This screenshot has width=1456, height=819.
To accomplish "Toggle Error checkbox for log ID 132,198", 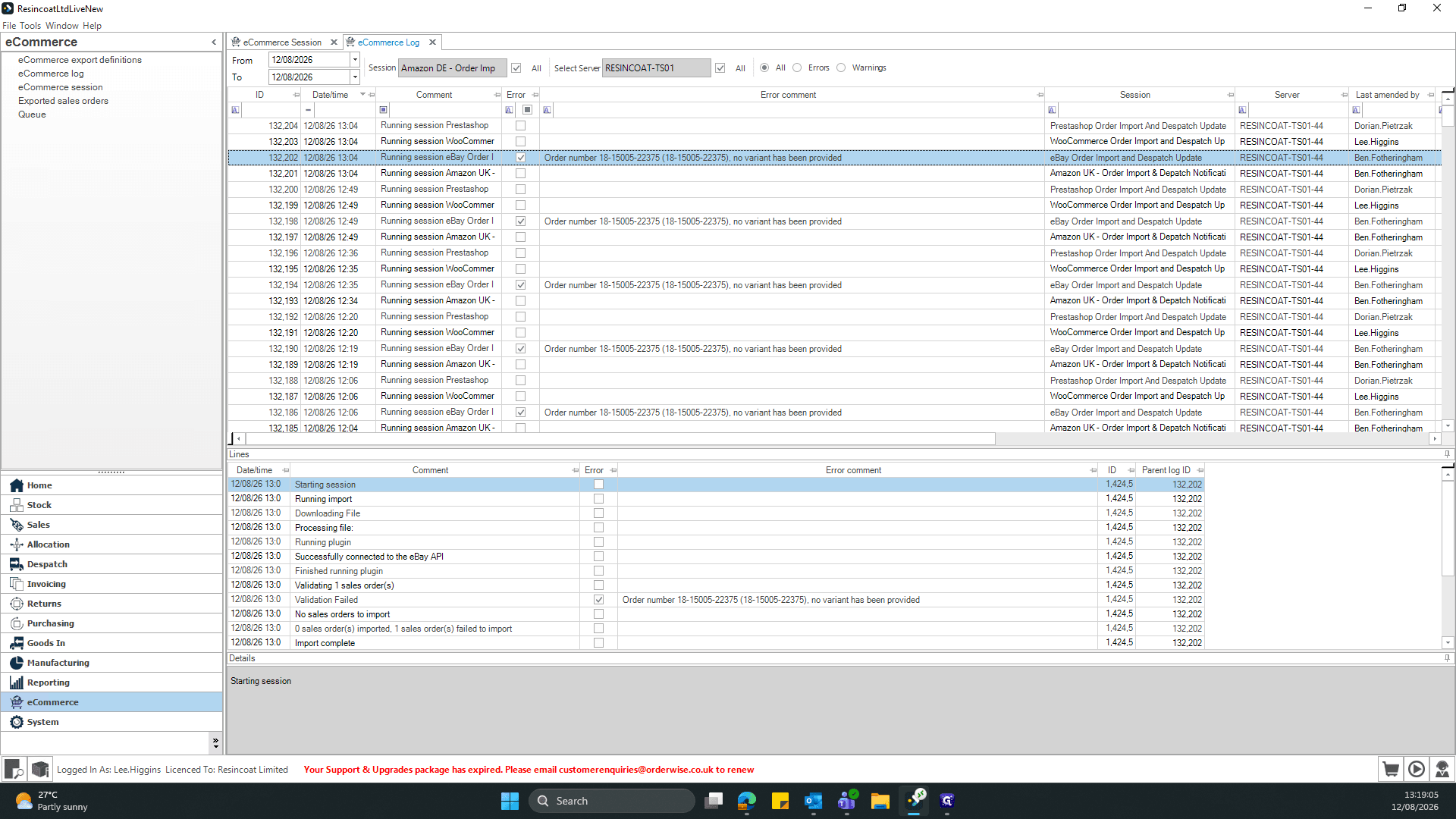I will click(521, 221).
